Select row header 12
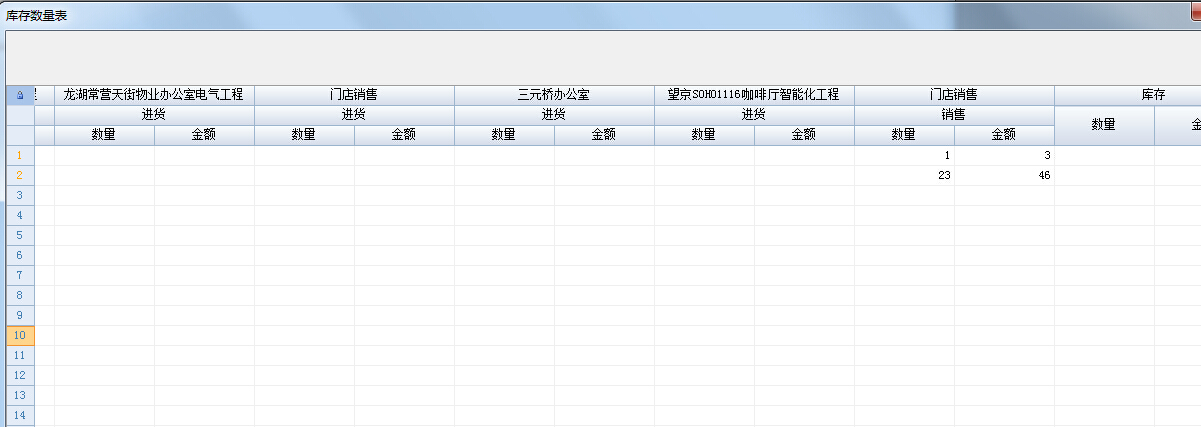 tap(20, 375)
